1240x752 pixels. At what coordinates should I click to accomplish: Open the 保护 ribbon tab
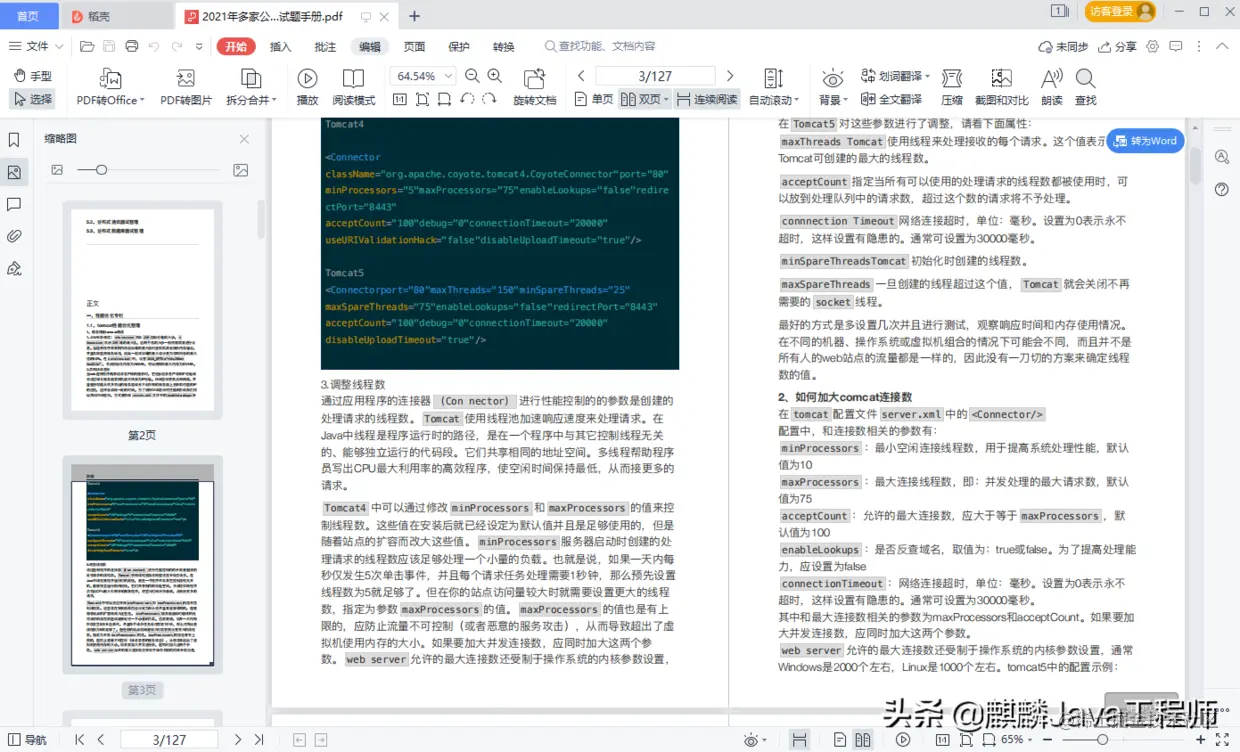tap(459, 46)
